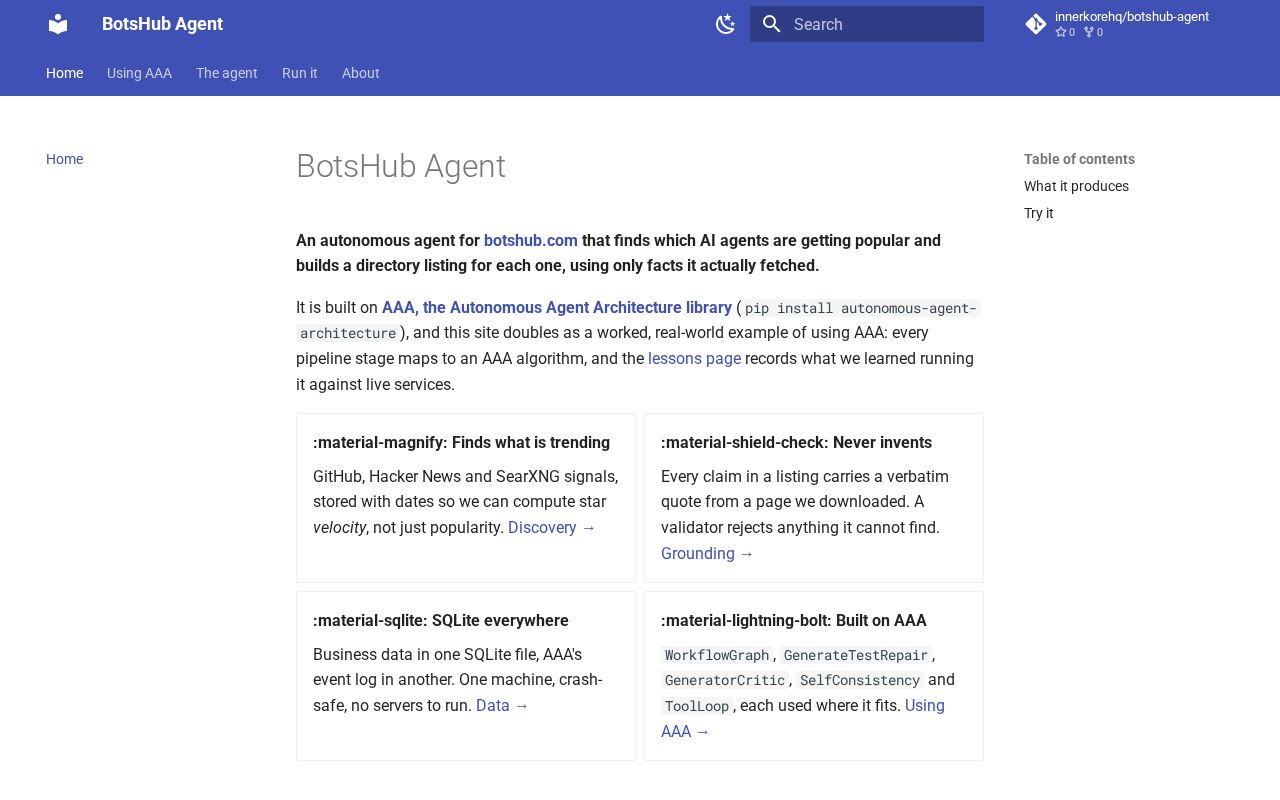Click the SQLite everywhere card title
The height and width of the screenshot is (800, 1280).
click(441, 620)
